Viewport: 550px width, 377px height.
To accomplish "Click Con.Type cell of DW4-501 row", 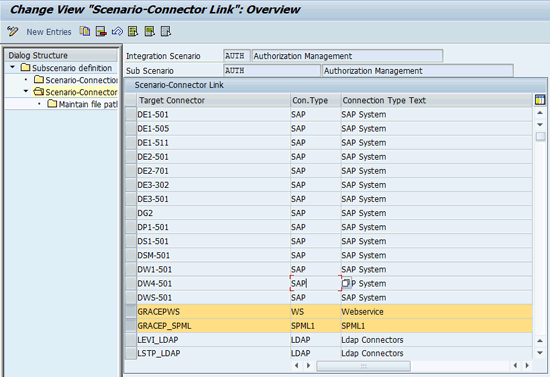I will (x=315, y=283).
